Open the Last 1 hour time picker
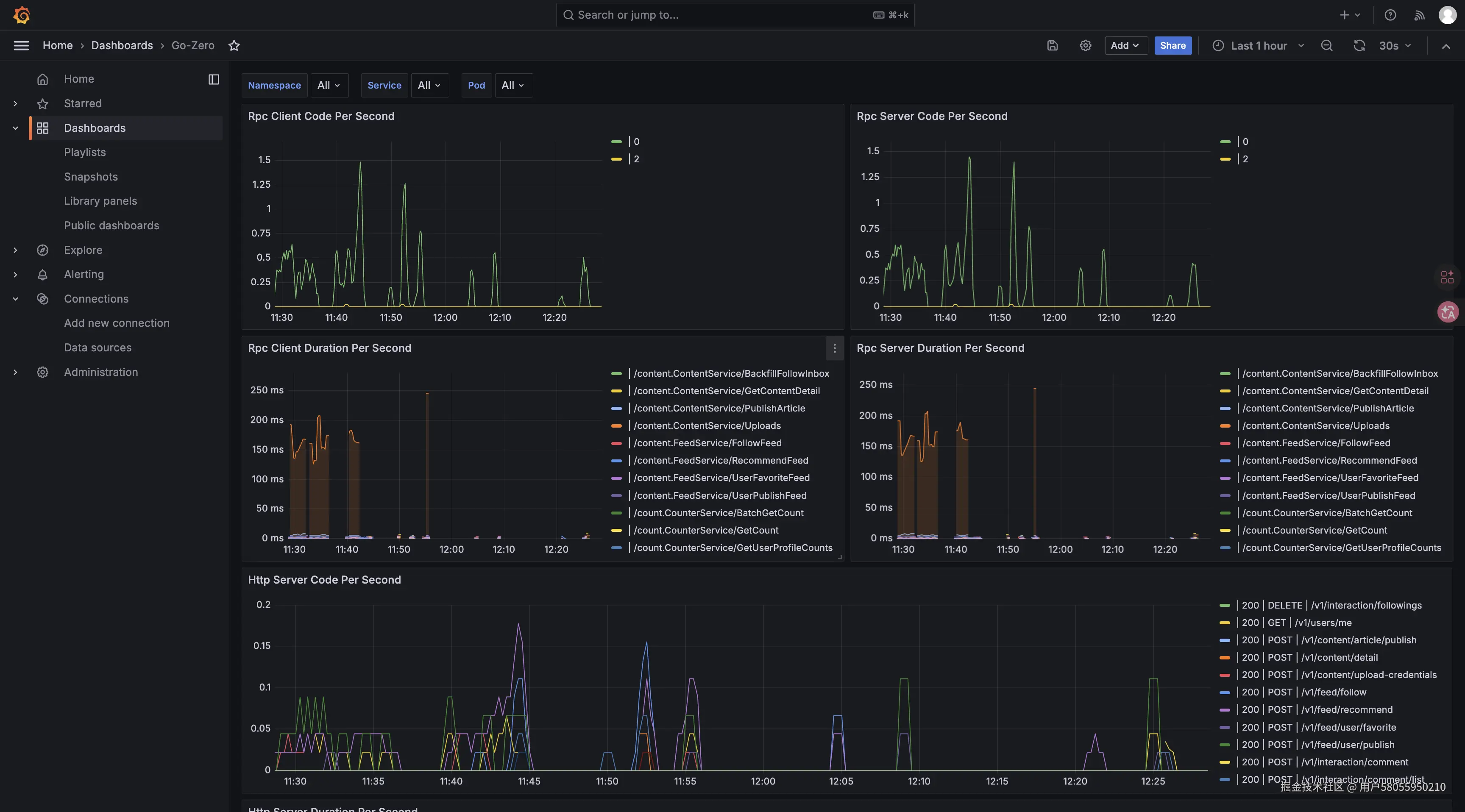This screenshot has height=812, width=1465. tap(1258, 45)
